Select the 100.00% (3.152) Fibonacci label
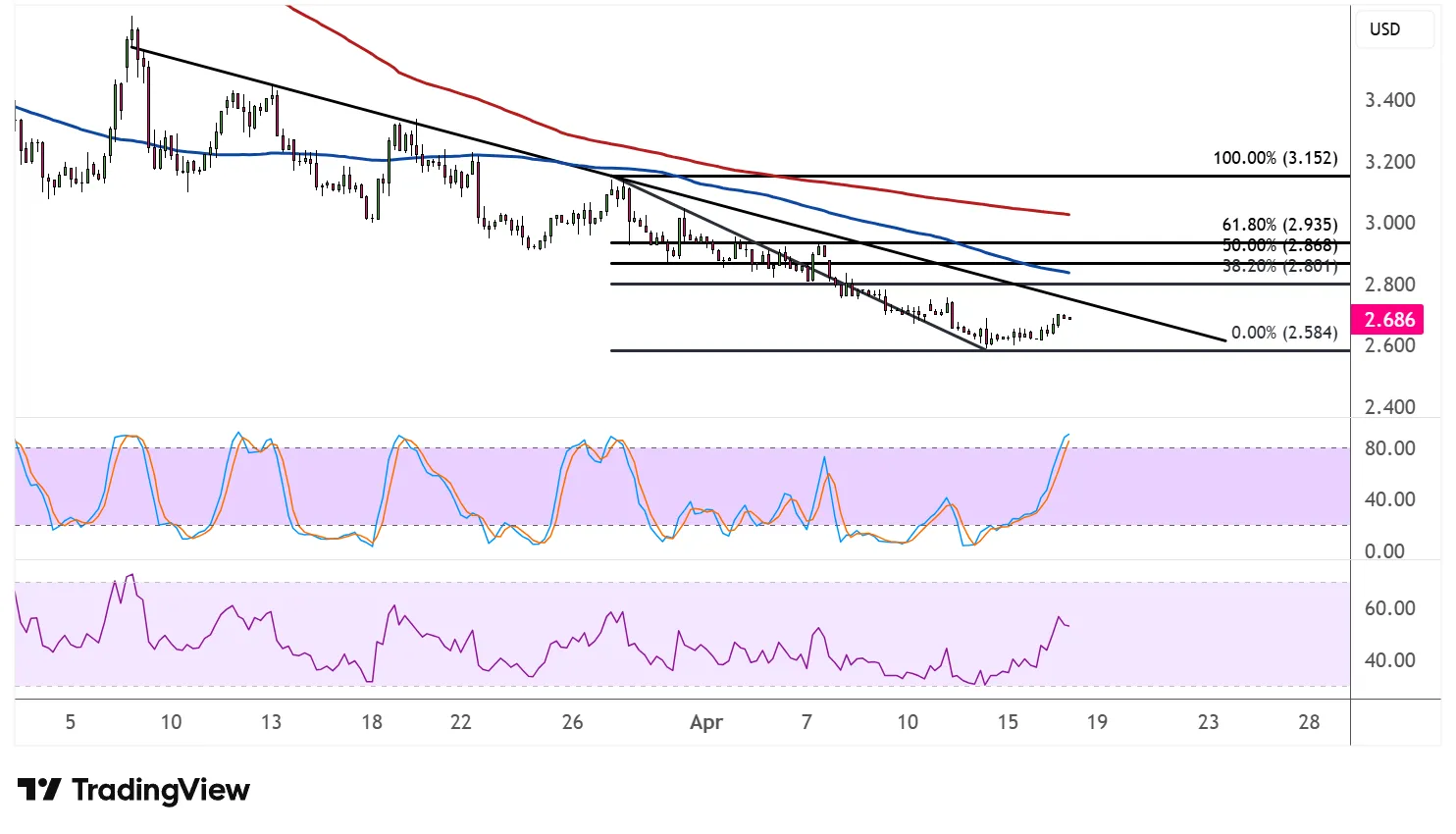 (x=1274, y=158)
